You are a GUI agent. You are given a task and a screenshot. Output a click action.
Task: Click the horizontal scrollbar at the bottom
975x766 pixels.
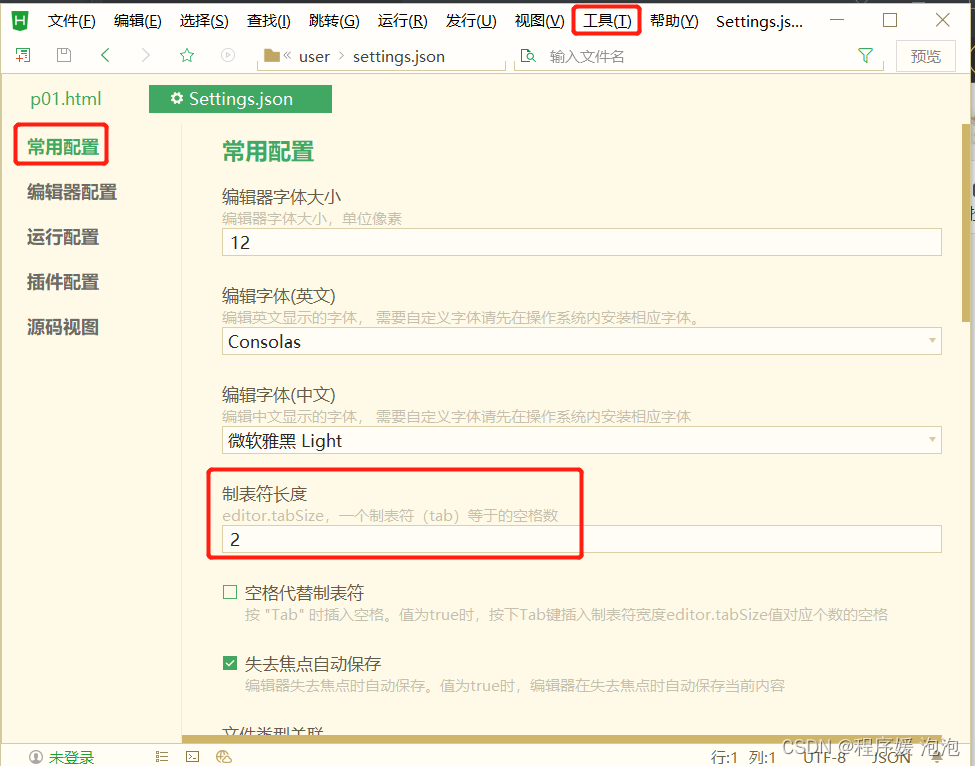click(x=561, y=739)
